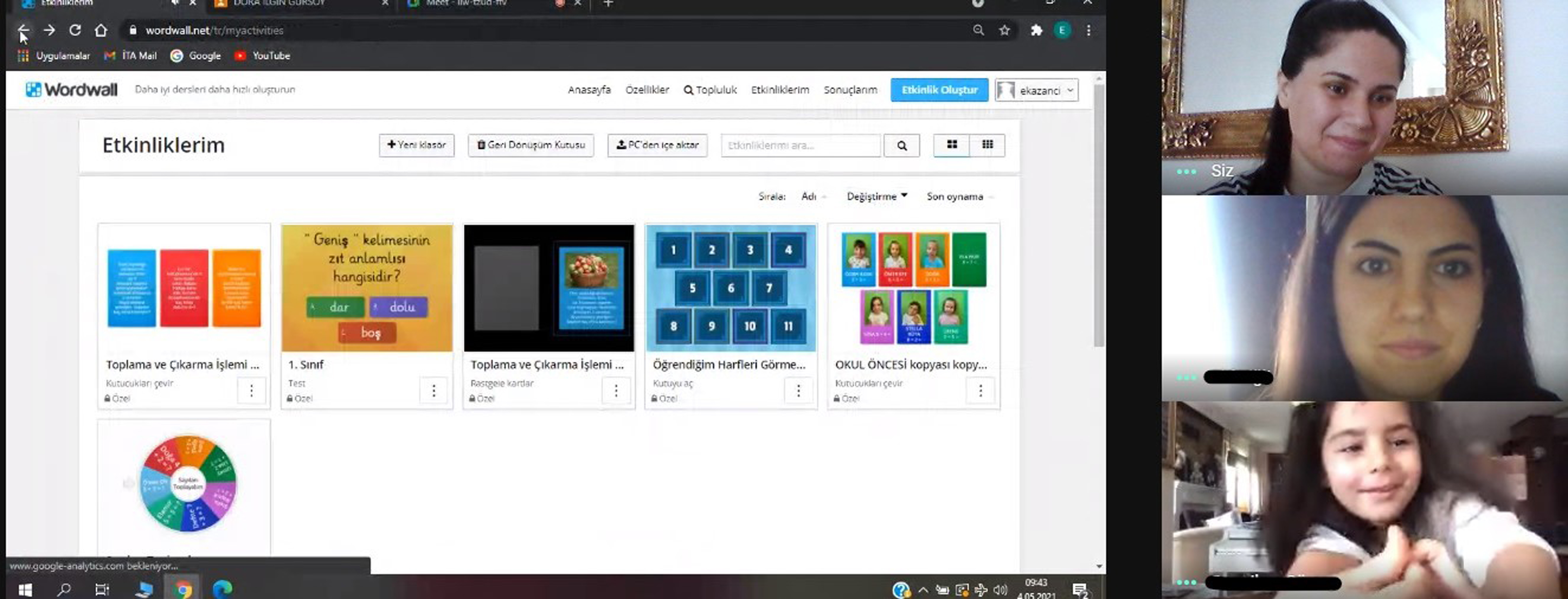Open Geri Dönüşüm Kutusu
The height and width of the screenshot is (599, 1568).
tap(531, 145)
